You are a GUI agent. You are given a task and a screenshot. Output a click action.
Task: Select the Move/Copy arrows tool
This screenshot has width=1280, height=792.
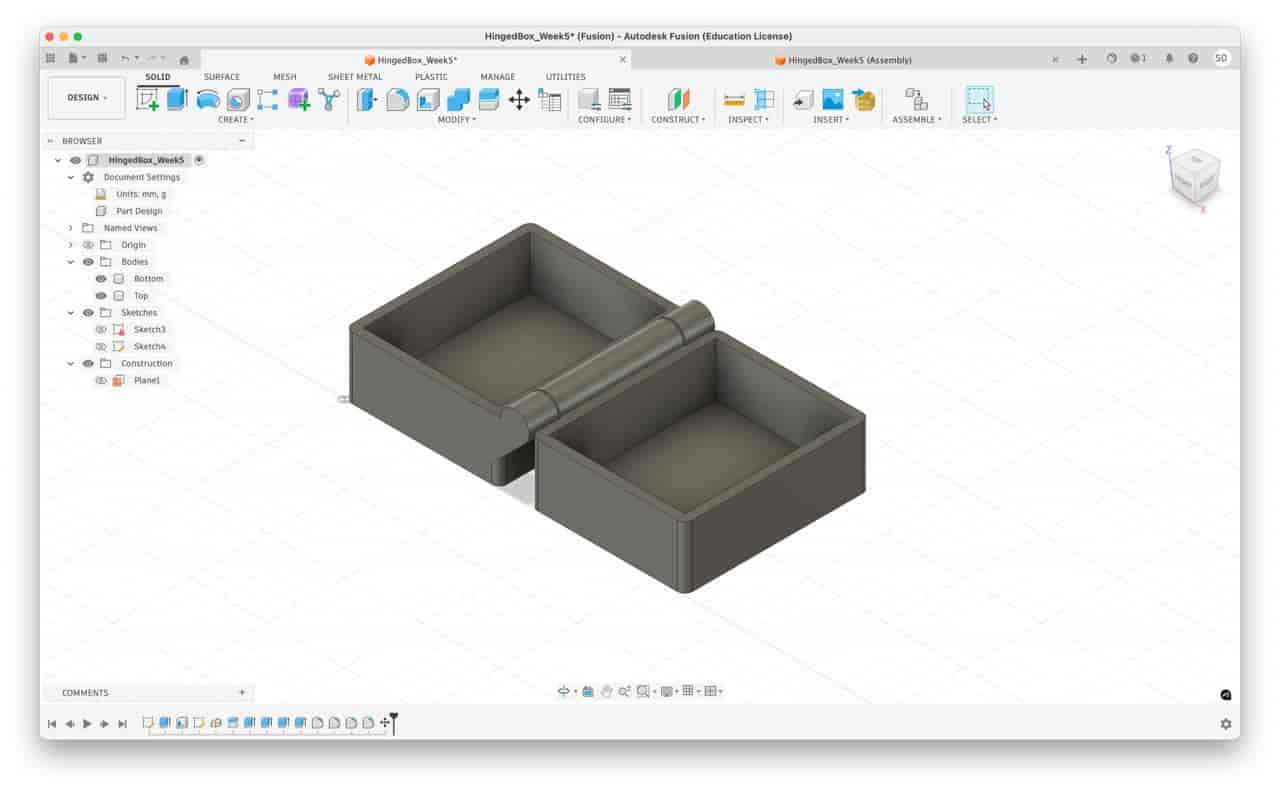[x=519, y=99]
